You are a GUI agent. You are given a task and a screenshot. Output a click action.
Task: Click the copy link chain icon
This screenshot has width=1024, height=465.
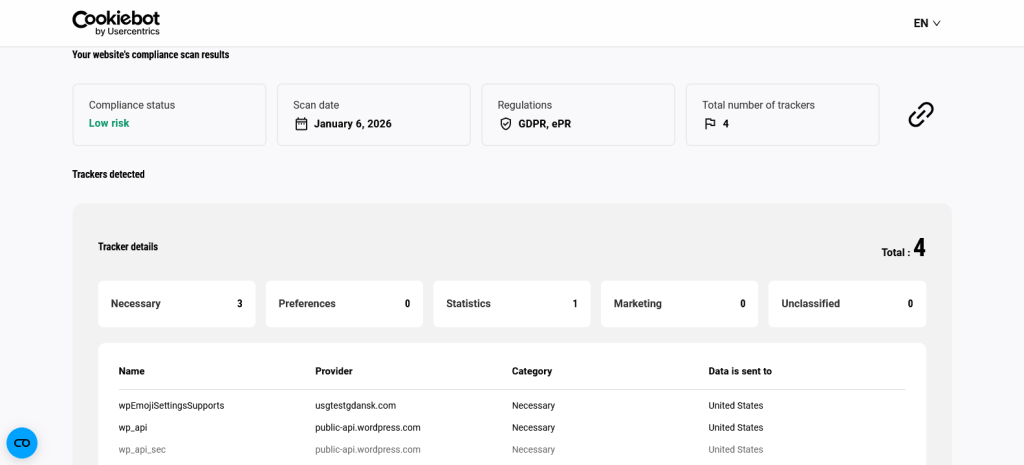tap(920, 115)
